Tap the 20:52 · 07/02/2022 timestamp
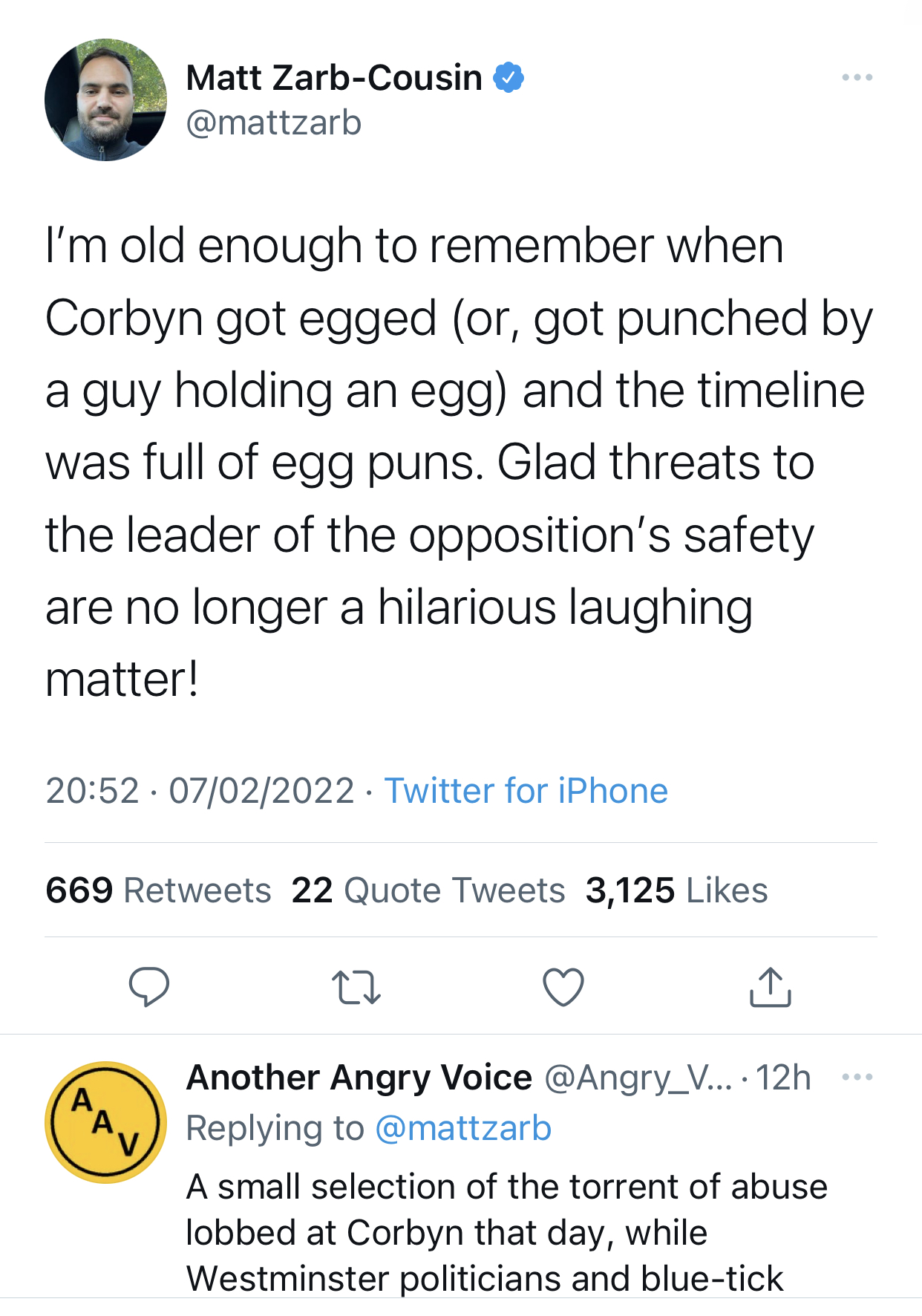922x1316 pixels. point(200,790)
